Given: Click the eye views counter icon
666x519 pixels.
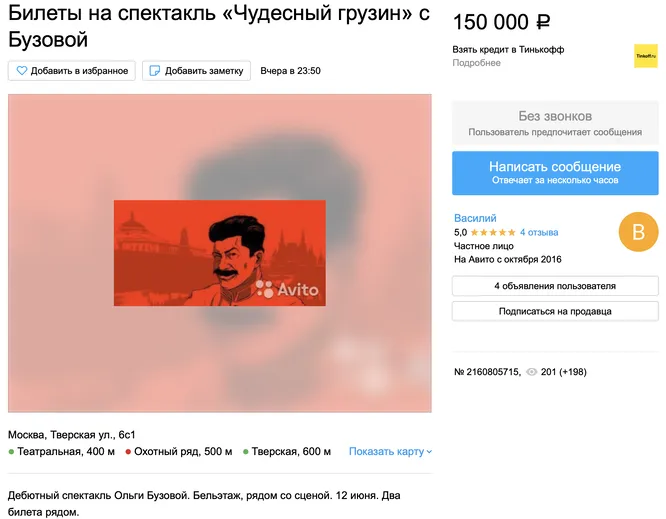Looking at the screenshot, I should tap(531, 372).
